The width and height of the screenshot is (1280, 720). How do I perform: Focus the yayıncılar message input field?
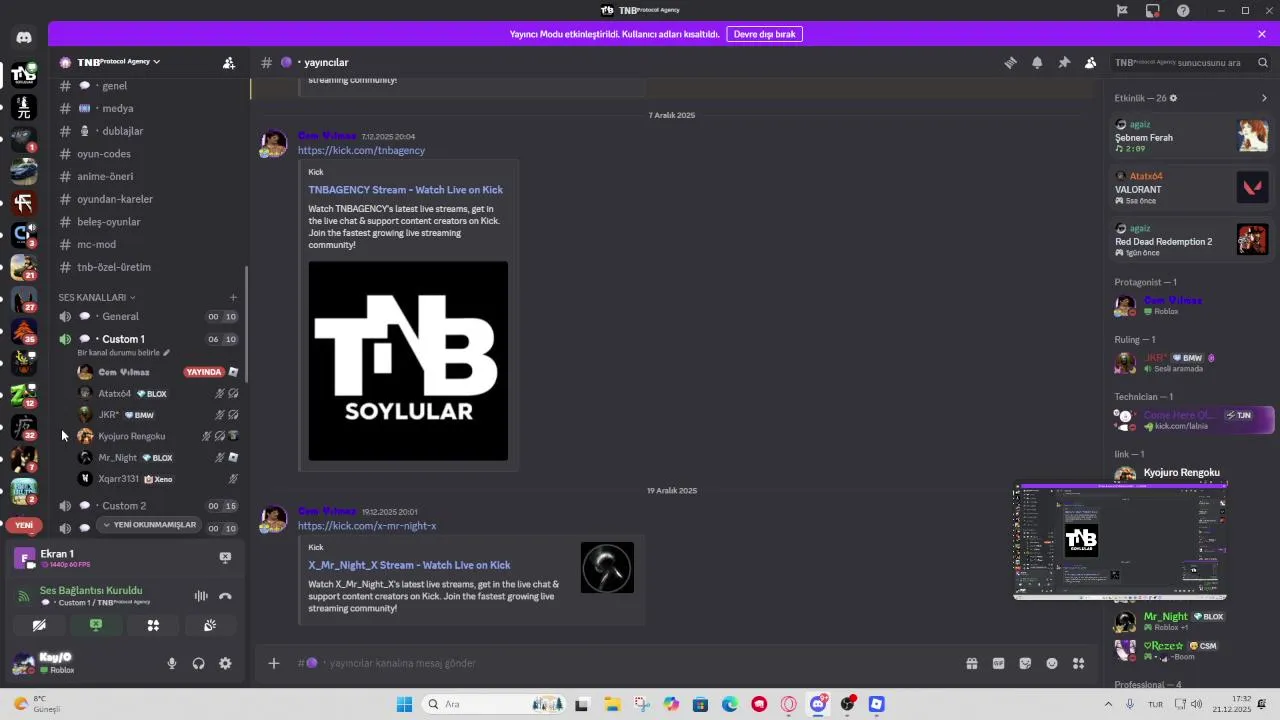pos(630,663)
